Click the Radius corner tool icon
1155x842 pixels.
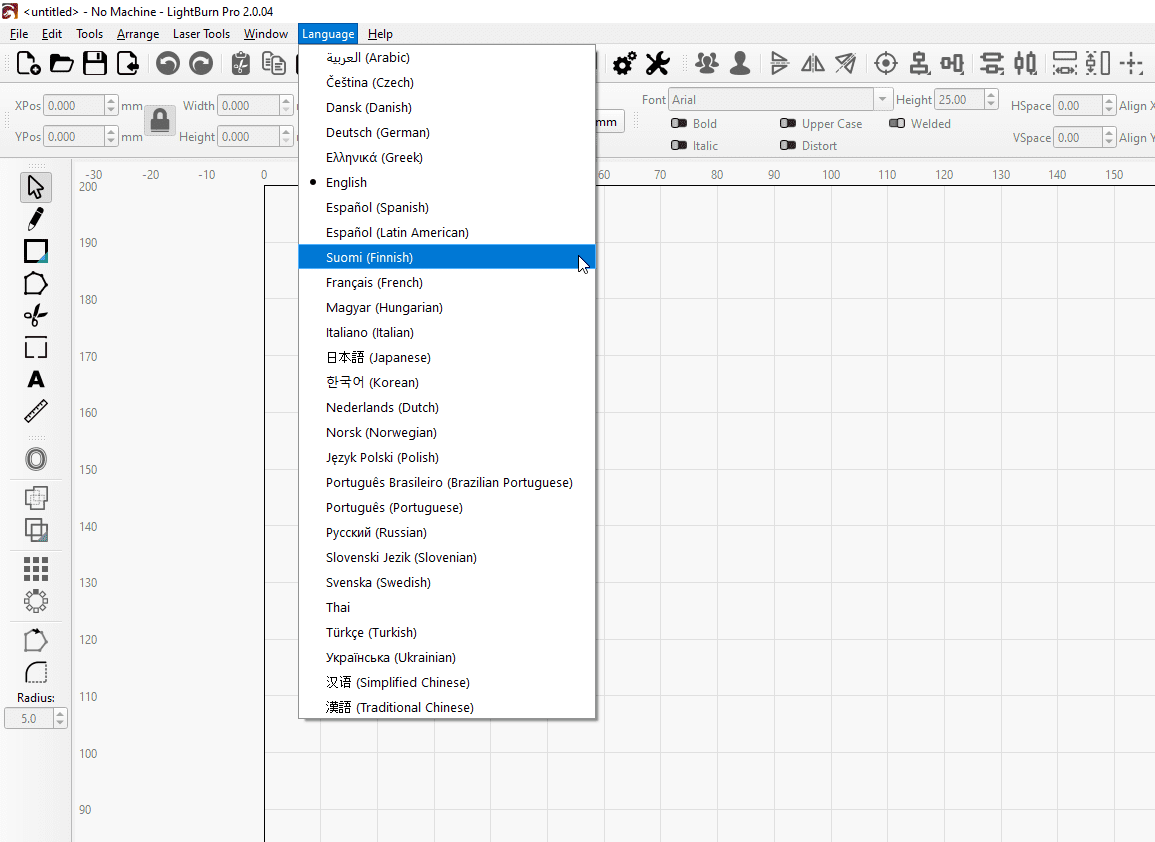click(35, 672)
